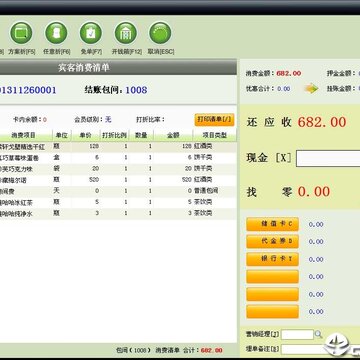Click the 金额 column header

[173, 135]
